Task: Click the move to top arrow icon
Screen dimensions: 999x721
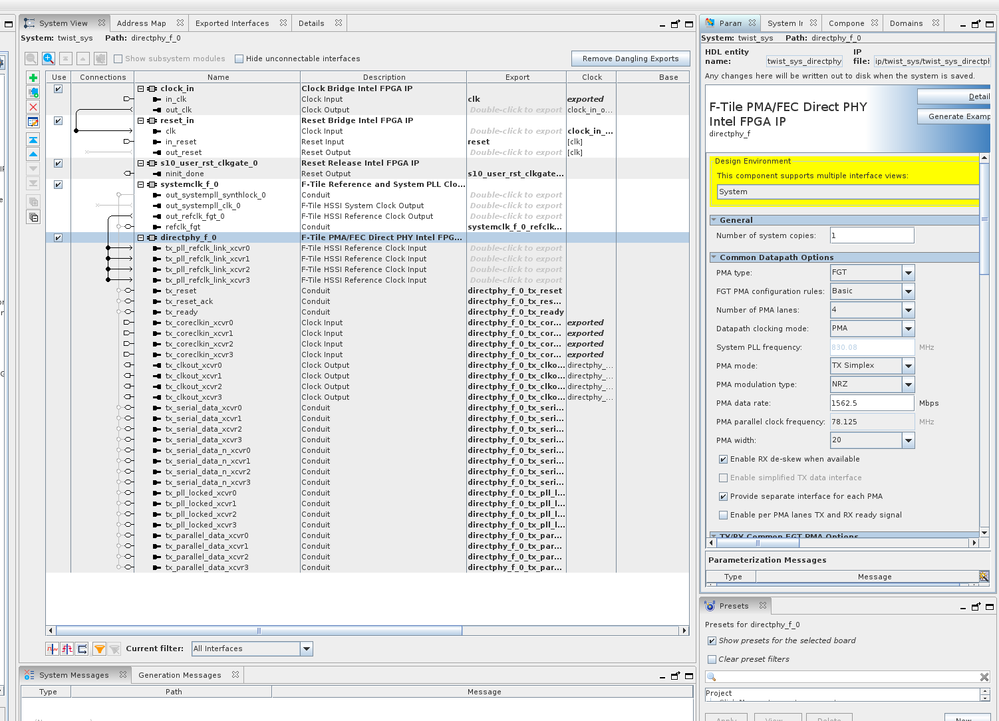Action: point(33,140)
